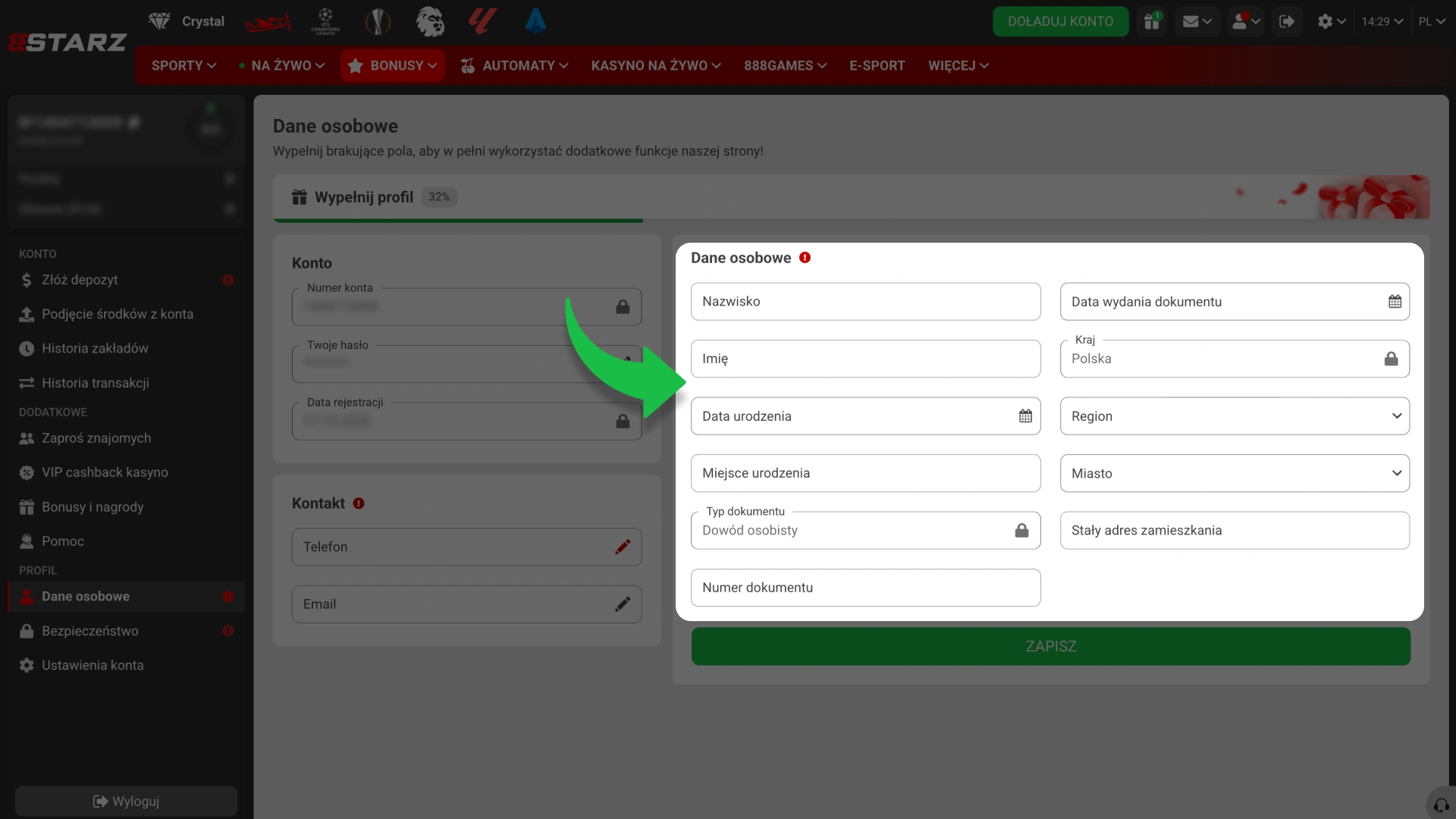
Task: Click calendar icon in Data wydania dokumentu
Action: coord(1395,301)
